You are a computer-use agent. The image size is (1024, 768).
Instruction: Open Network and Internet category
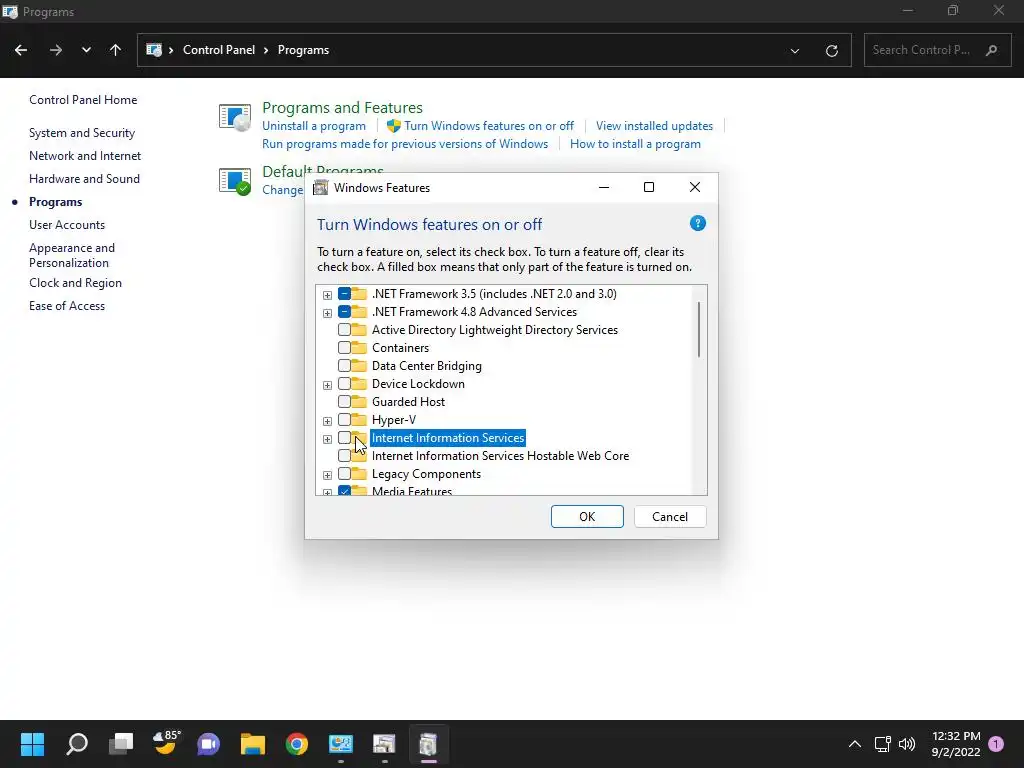(x=85, y=156)
